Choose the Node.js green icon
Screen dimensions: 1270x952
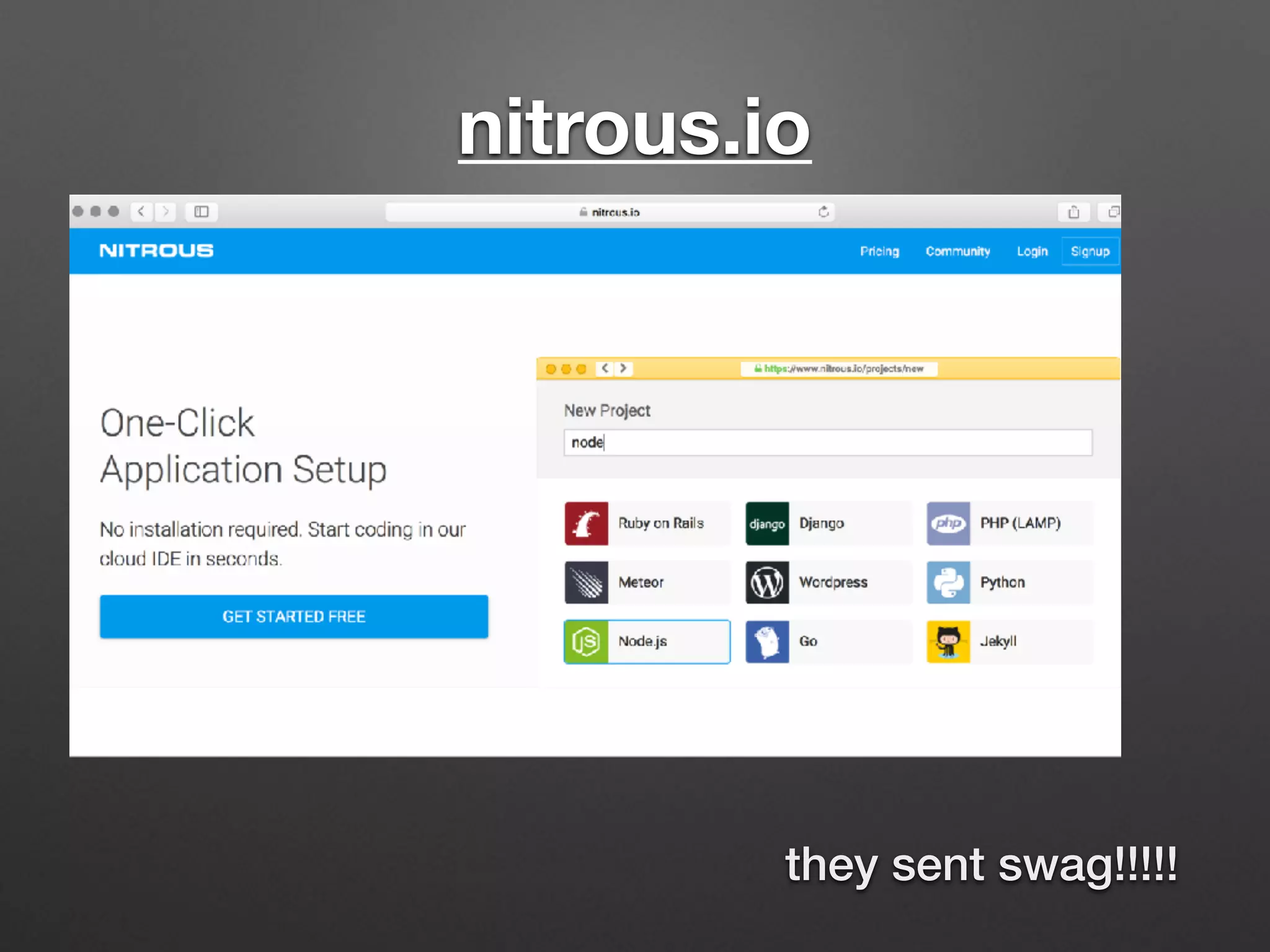point(586,641)
